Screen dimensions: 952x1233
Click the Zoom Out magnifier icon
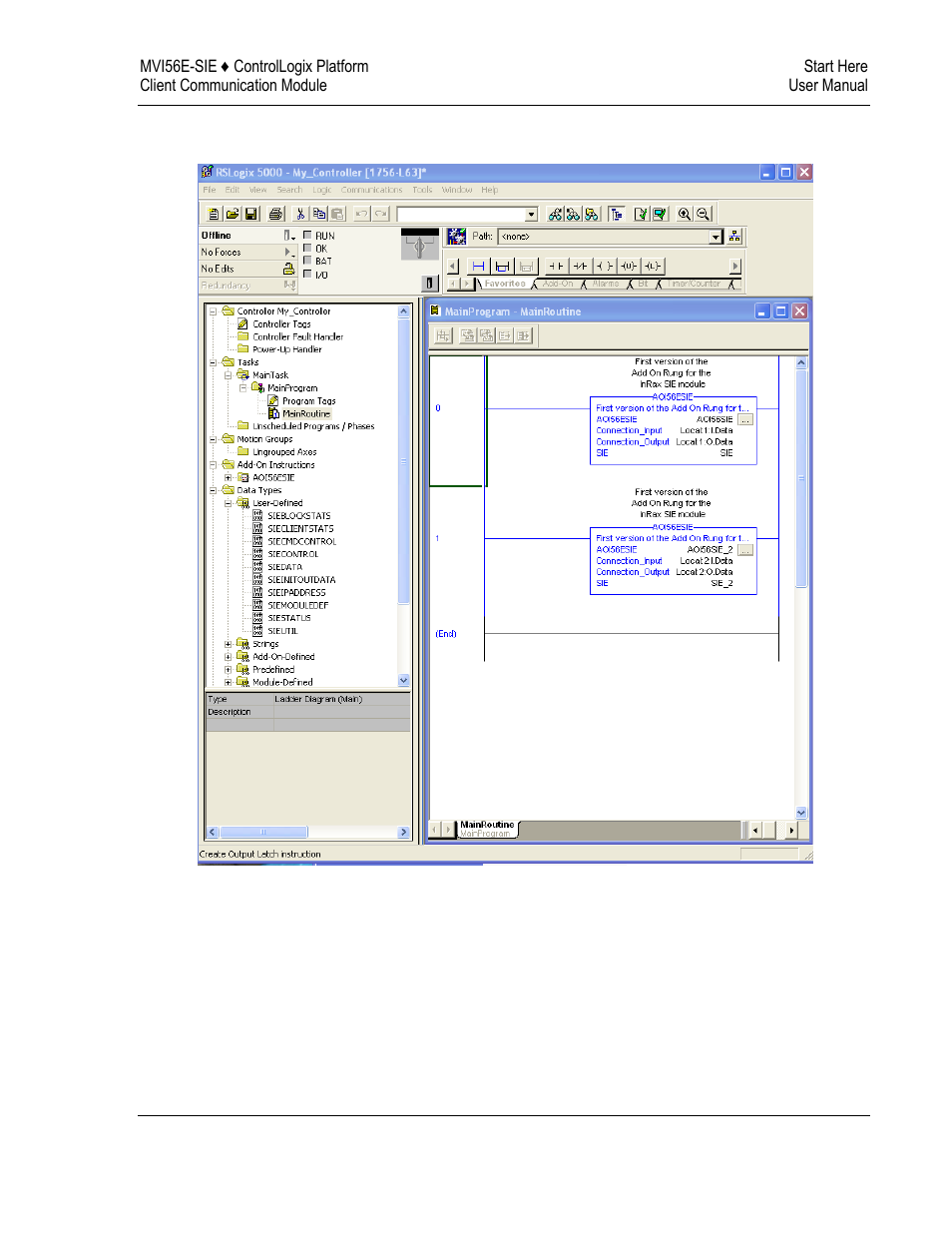tap(703, 214)
